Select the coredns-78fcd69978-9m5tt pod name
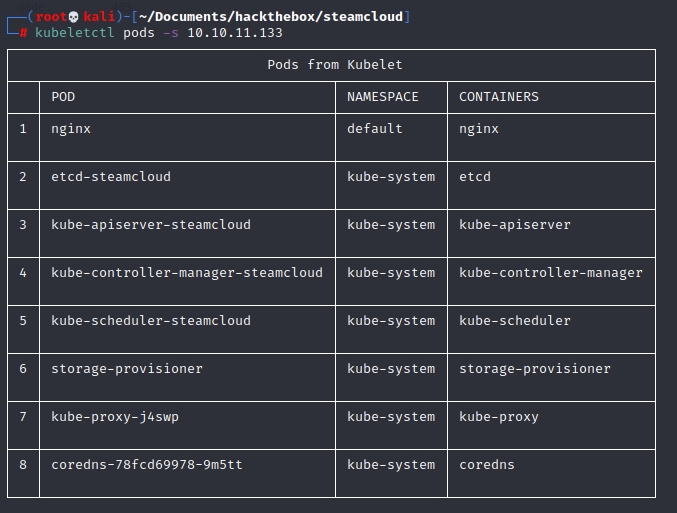This screenshot has width=677, height=513. pos(147,465)
